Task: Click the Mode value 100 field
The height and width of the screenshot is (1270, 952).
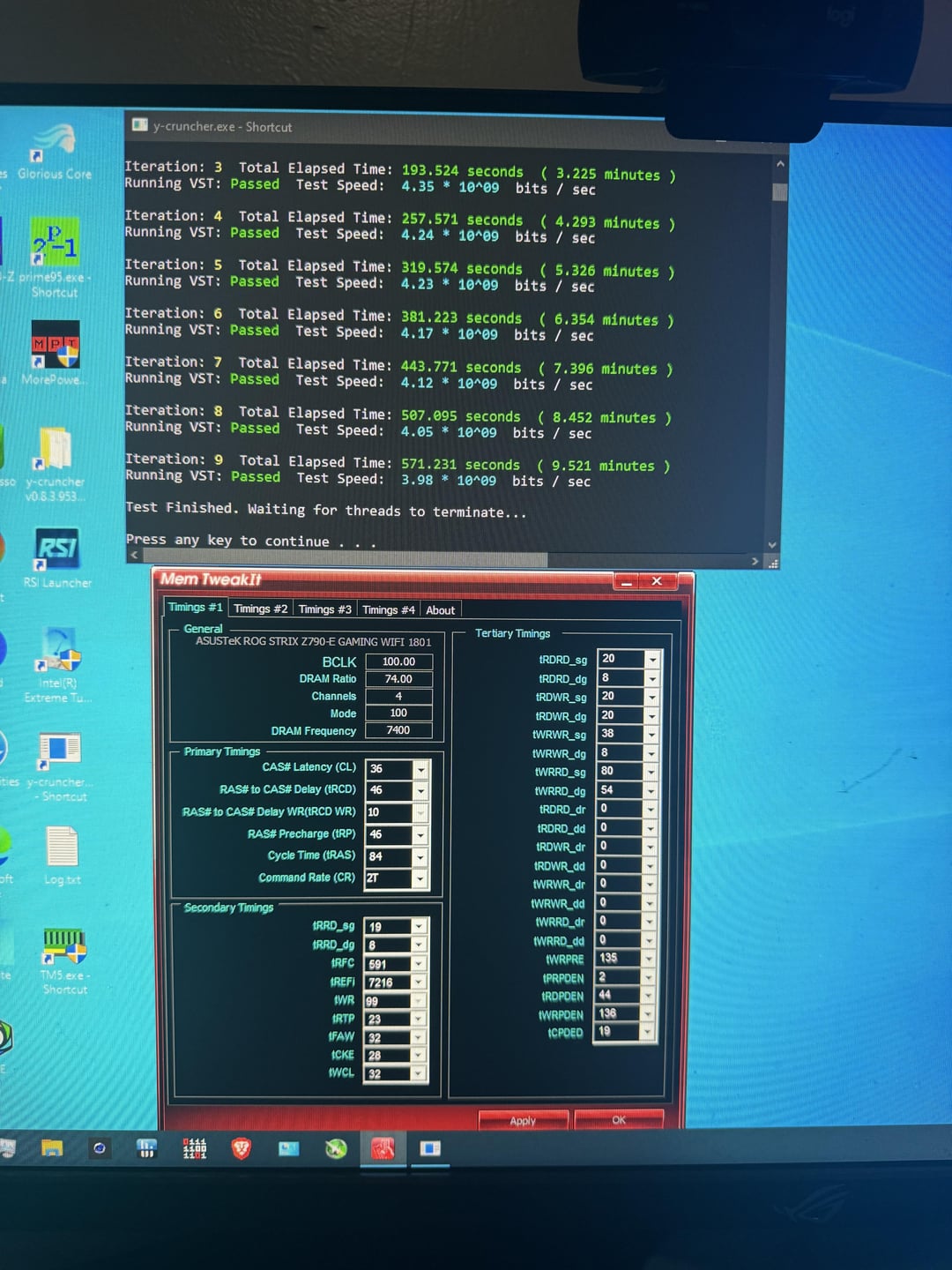Action: click(398, 713)
